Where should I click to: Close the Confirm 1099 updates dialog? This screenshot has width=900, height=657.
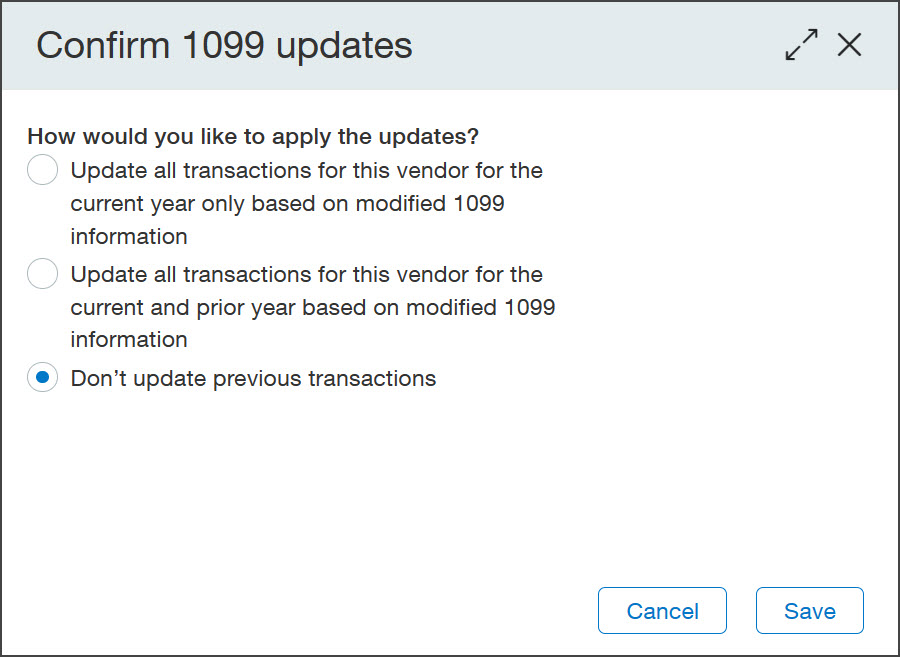pos(849,45)
